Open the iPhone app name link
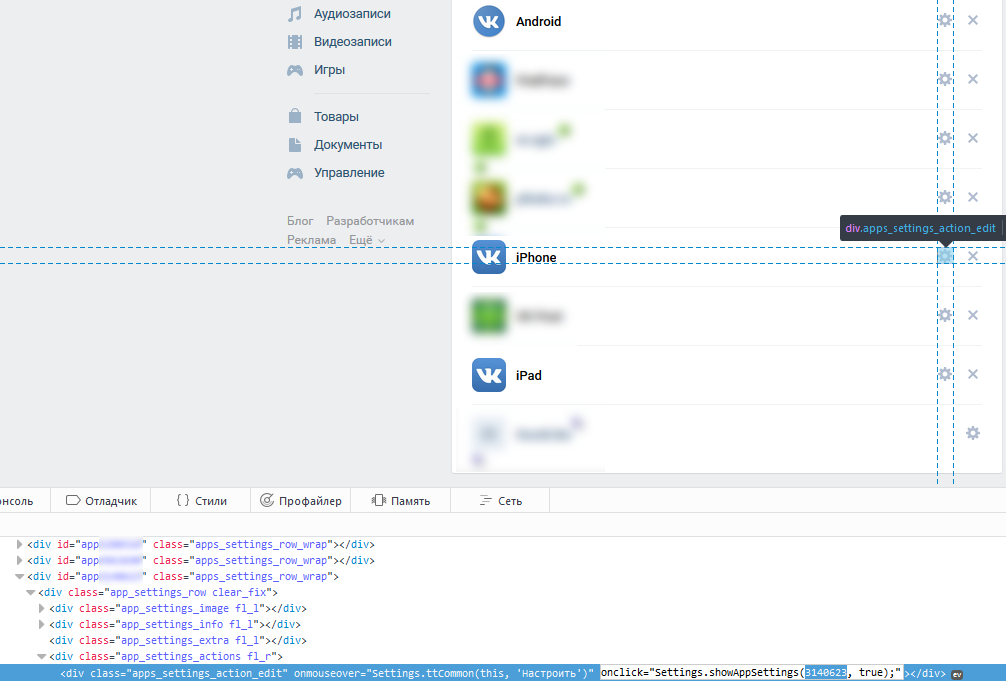The width and height of the screenshot is (1006, 684). [x=536, y=257]
